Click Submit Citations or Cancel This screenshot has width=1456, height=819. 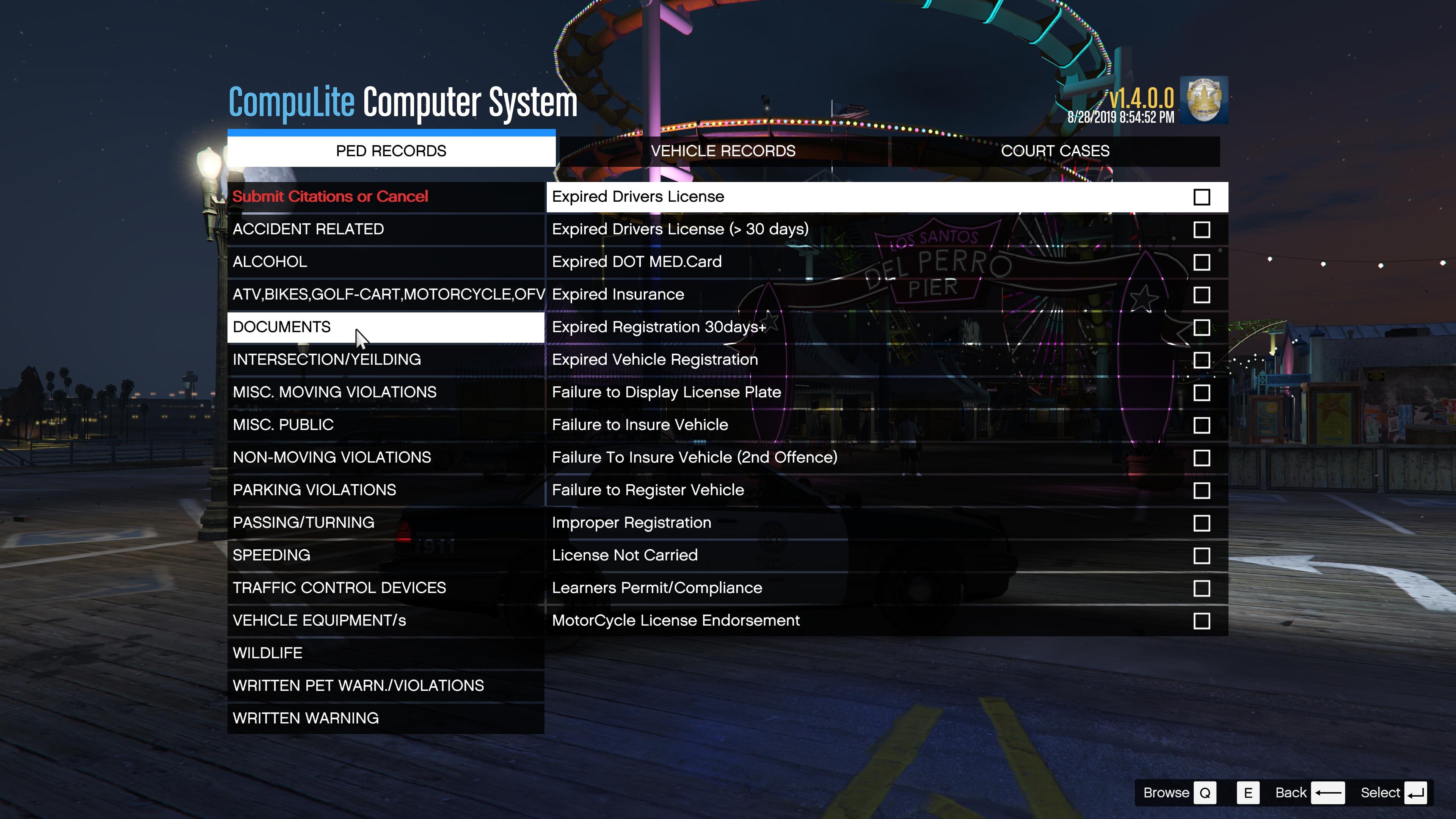330,197
